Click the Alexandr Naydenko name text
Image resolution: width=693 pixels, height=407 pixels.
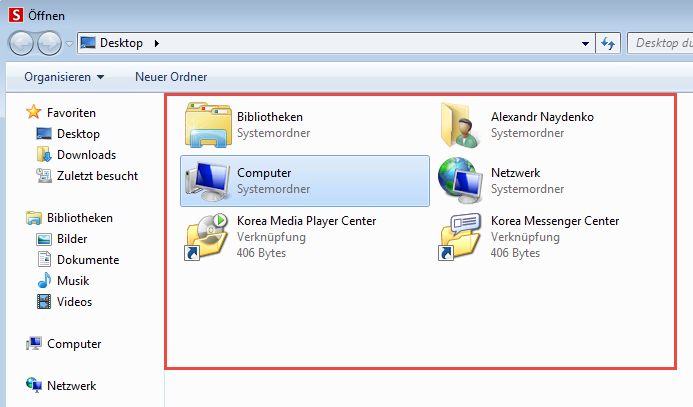tap(542, 117)
